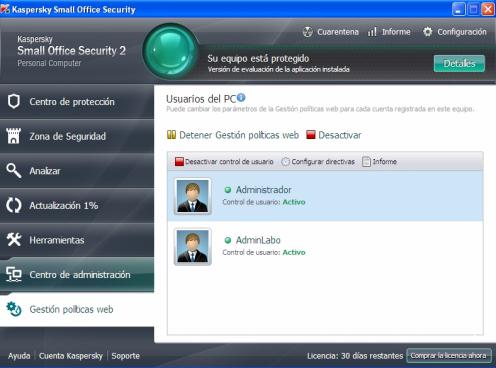Click the Gestión políticas web gear icon
The width and height of the screenshot is (496, 368).
click(14, 309)
